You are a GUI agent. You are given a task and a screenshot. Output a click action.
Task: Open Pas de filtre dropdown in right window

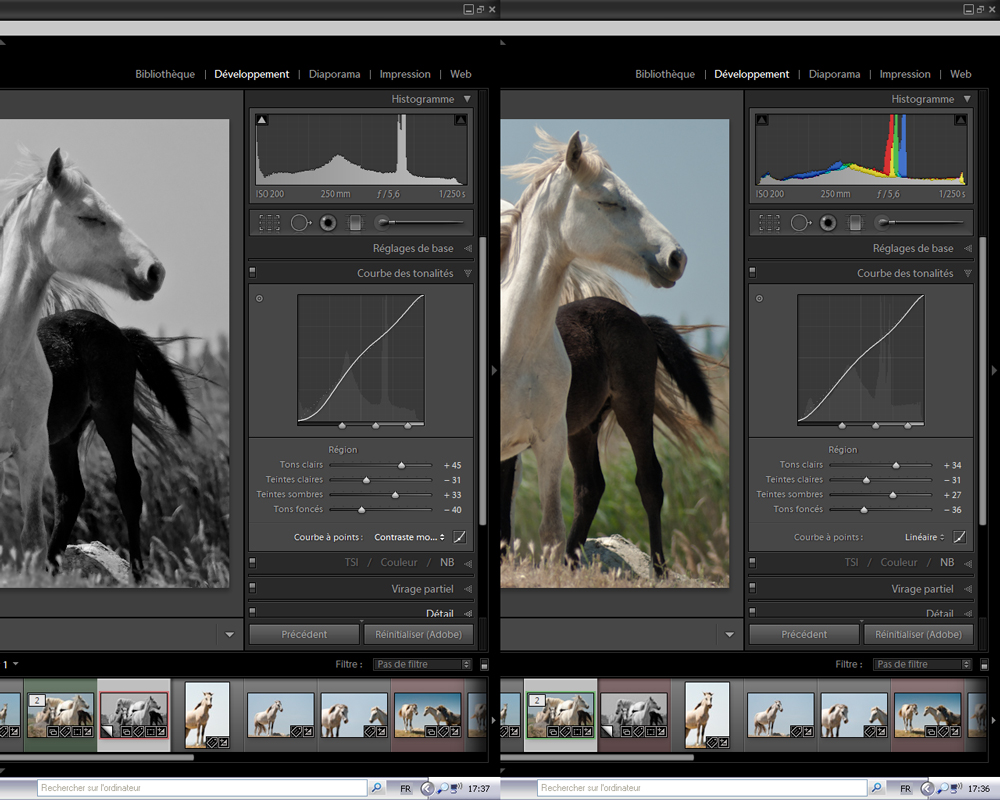tap(922, 665)
